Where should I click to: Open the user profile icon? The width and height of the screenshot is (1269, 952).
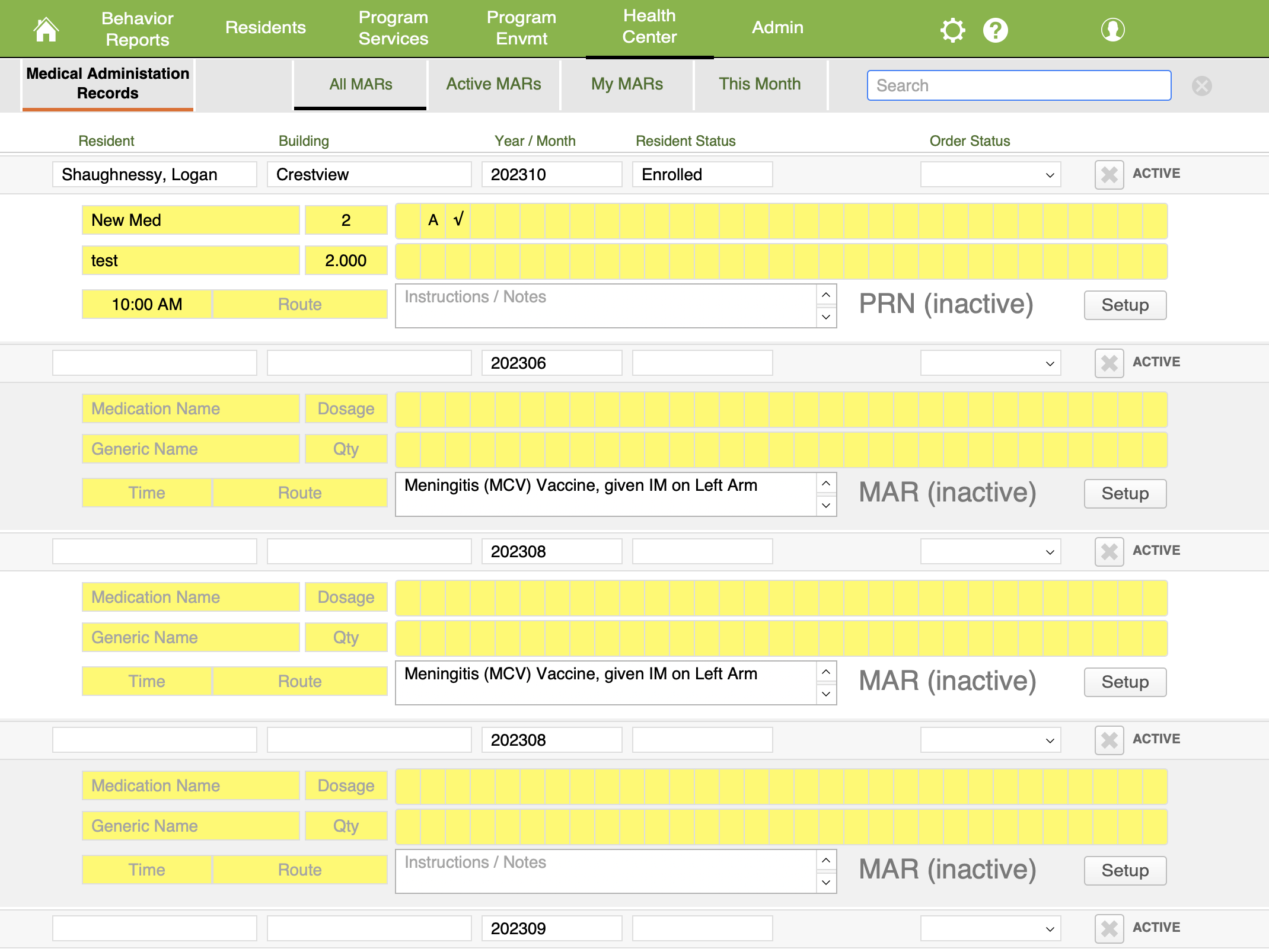click(1113, 30)
